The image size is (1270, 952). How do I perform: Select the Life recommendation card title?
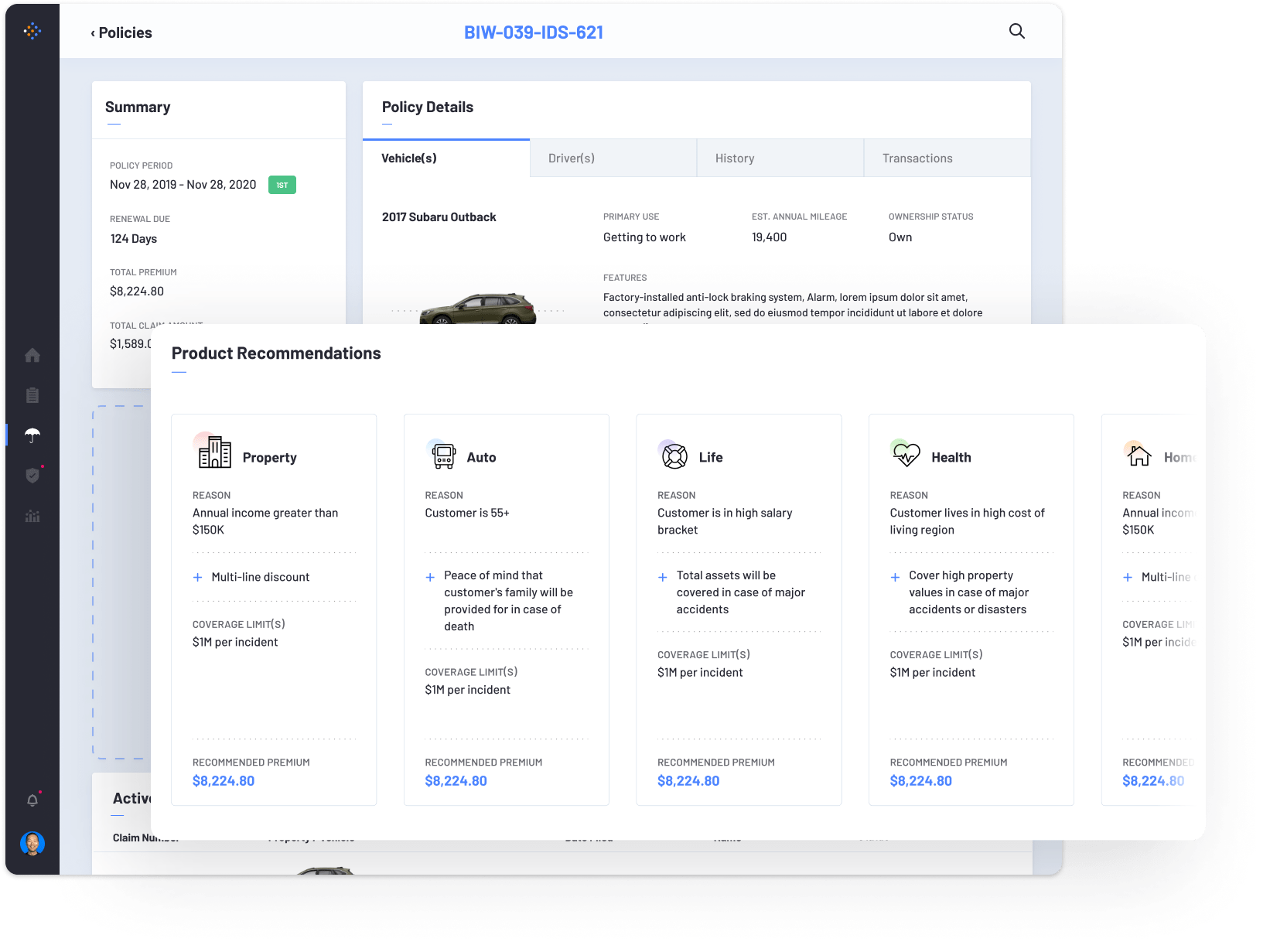click(x=711, y=458)
